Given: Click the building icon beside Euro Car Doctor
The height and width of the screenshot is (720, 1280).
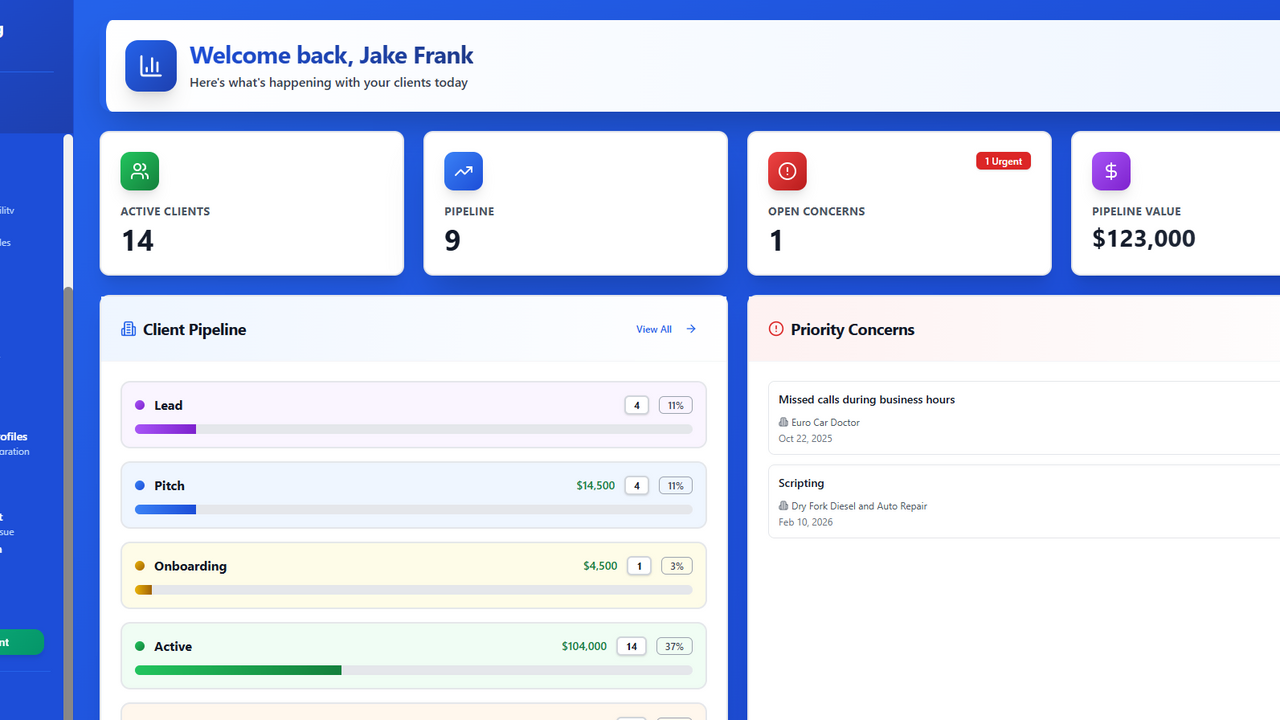Looking at the screenshot, I should click(x=784, y=422).
